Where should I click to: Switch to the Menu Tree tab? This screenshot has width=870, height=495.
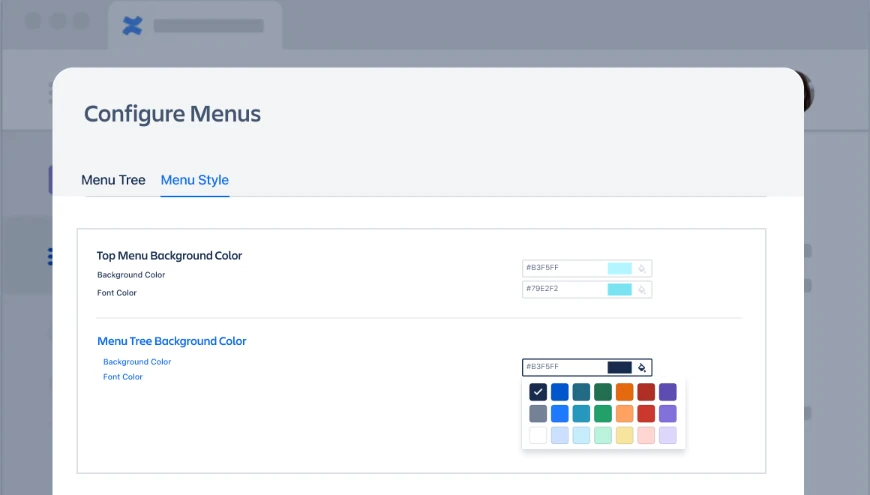pos(113,180)
